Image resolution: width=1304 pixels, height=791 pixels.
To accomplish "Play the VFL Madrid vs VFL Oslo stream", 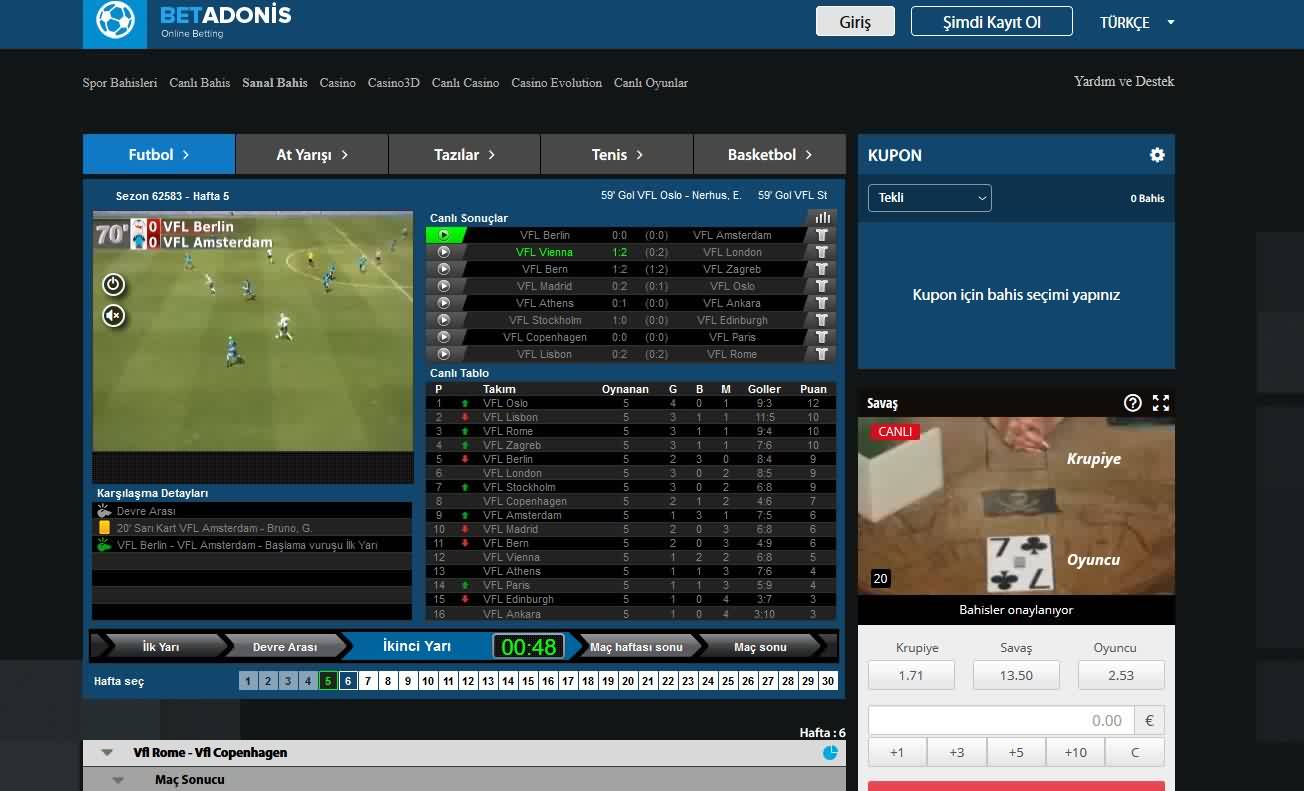I will coord(444,286).
